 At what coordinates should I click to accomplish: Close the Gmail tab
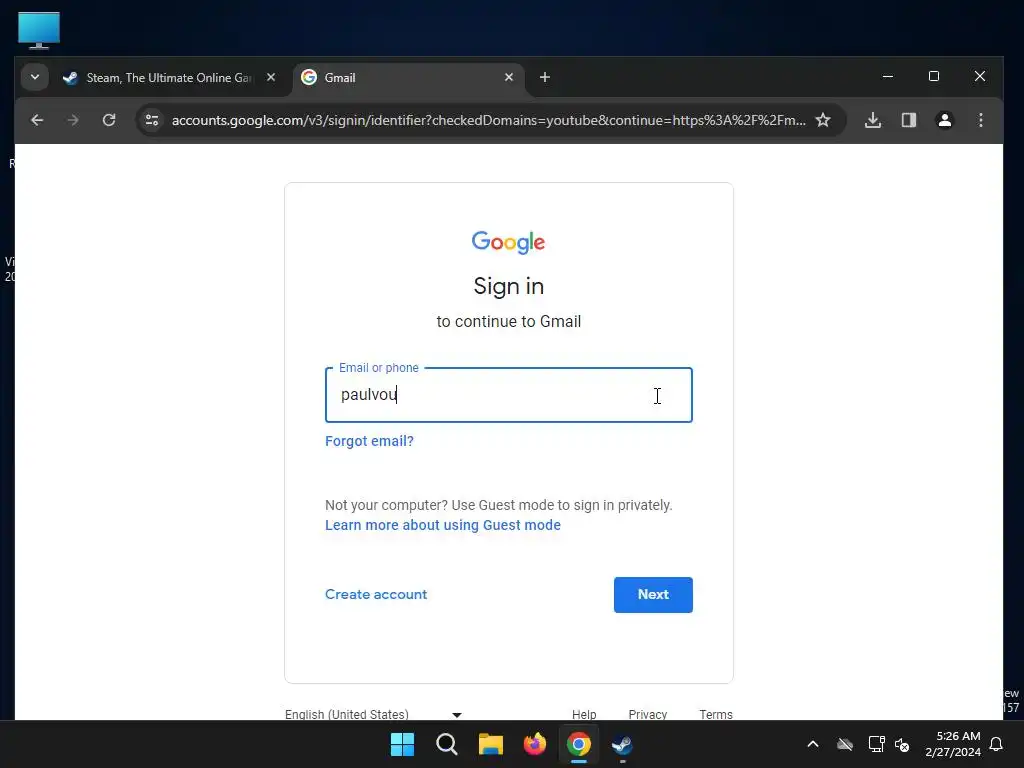pyautogui.click(x=509, y=78)
